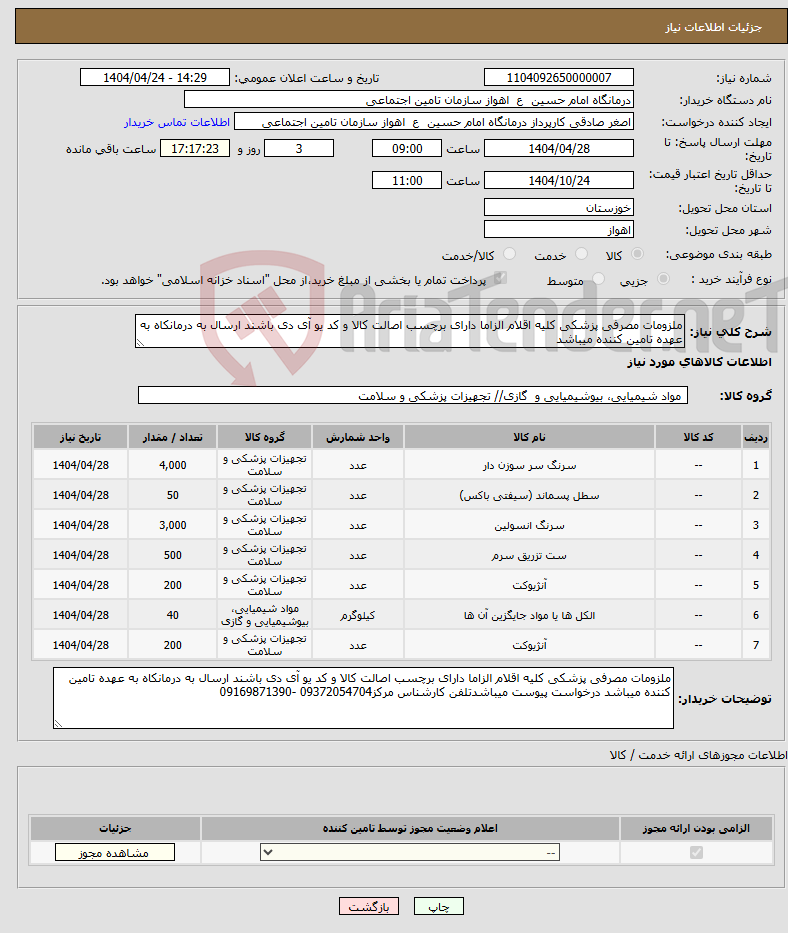Click quantity 4,000 in row 1

(173, 465)
